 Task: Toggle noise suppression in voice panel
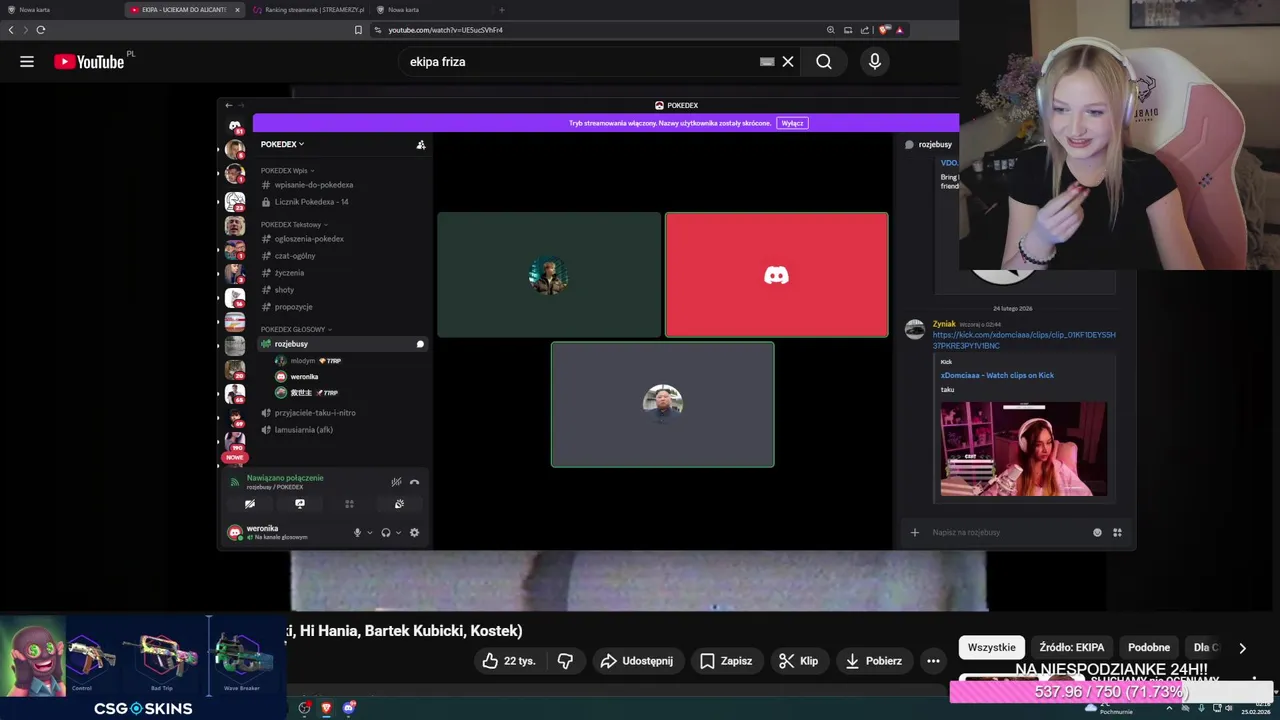[x=397, y=482]
